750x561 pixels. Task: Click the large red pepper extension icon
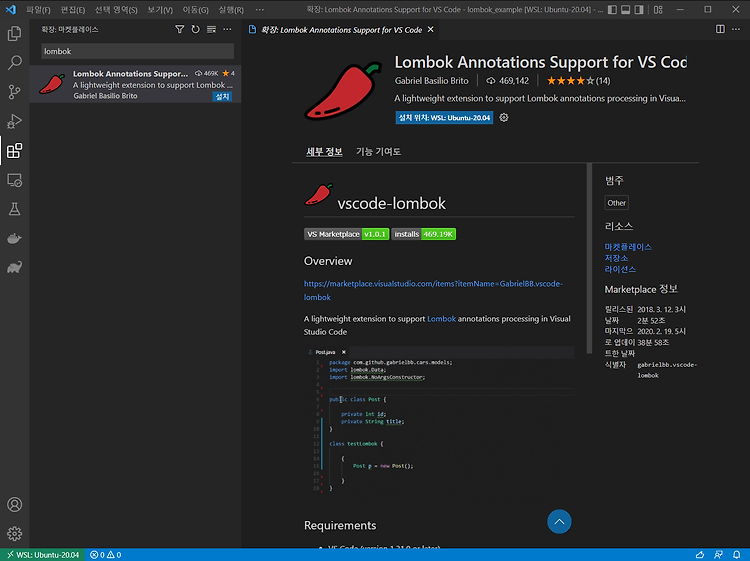point(343,91)
